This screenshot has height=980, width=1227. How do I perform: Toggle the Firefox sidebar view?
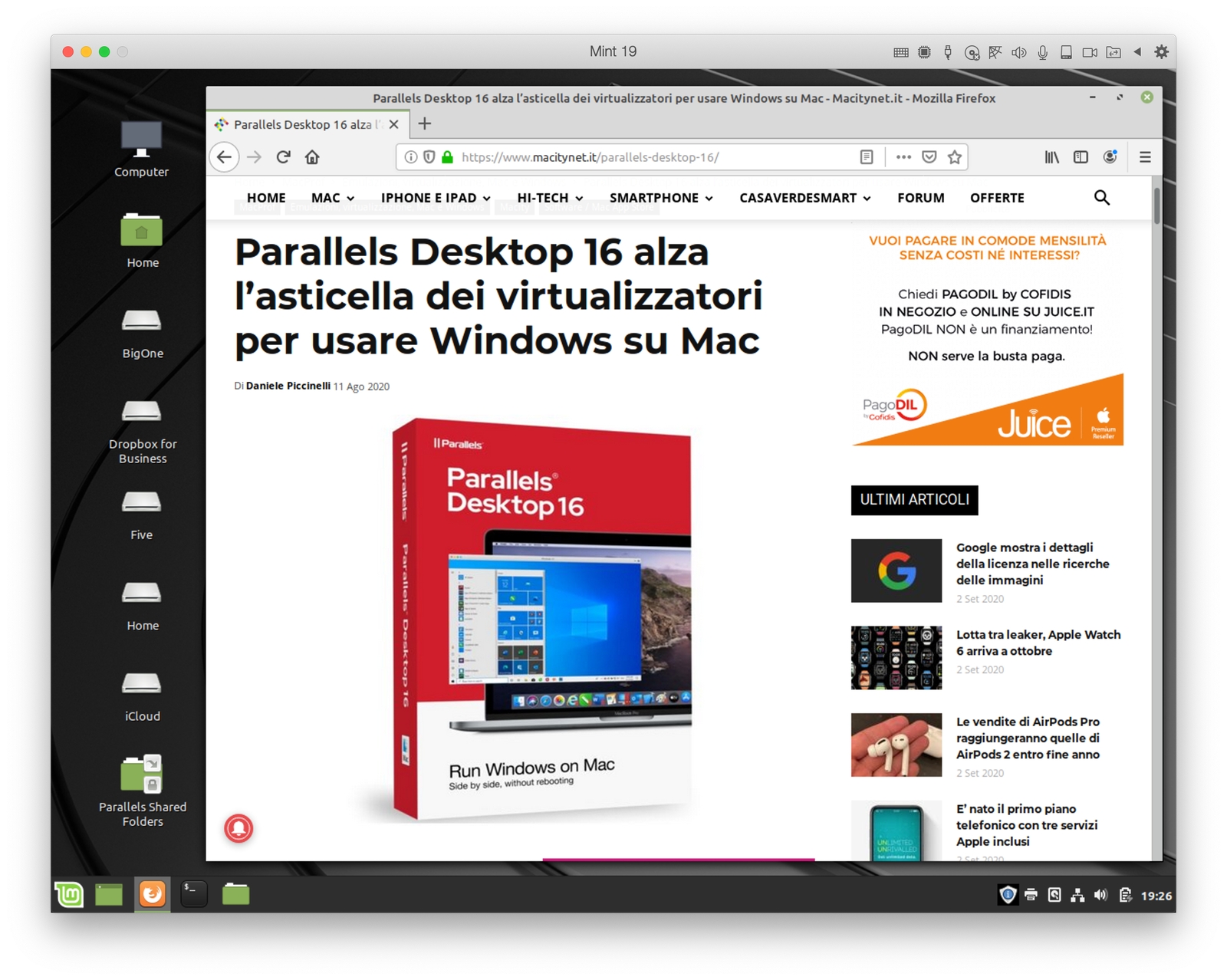coord(1081,157)
